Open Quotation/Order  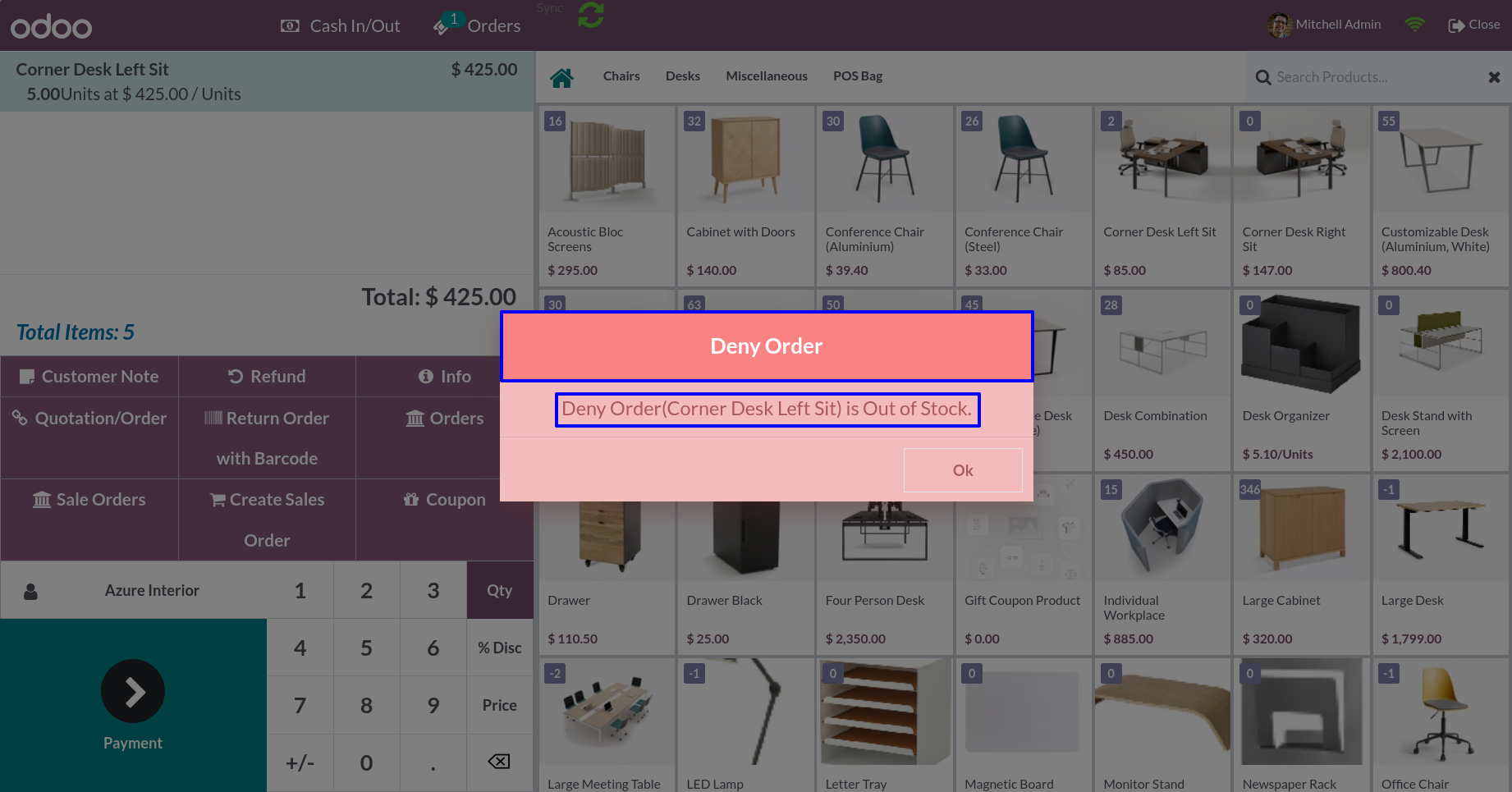point(89,438)
